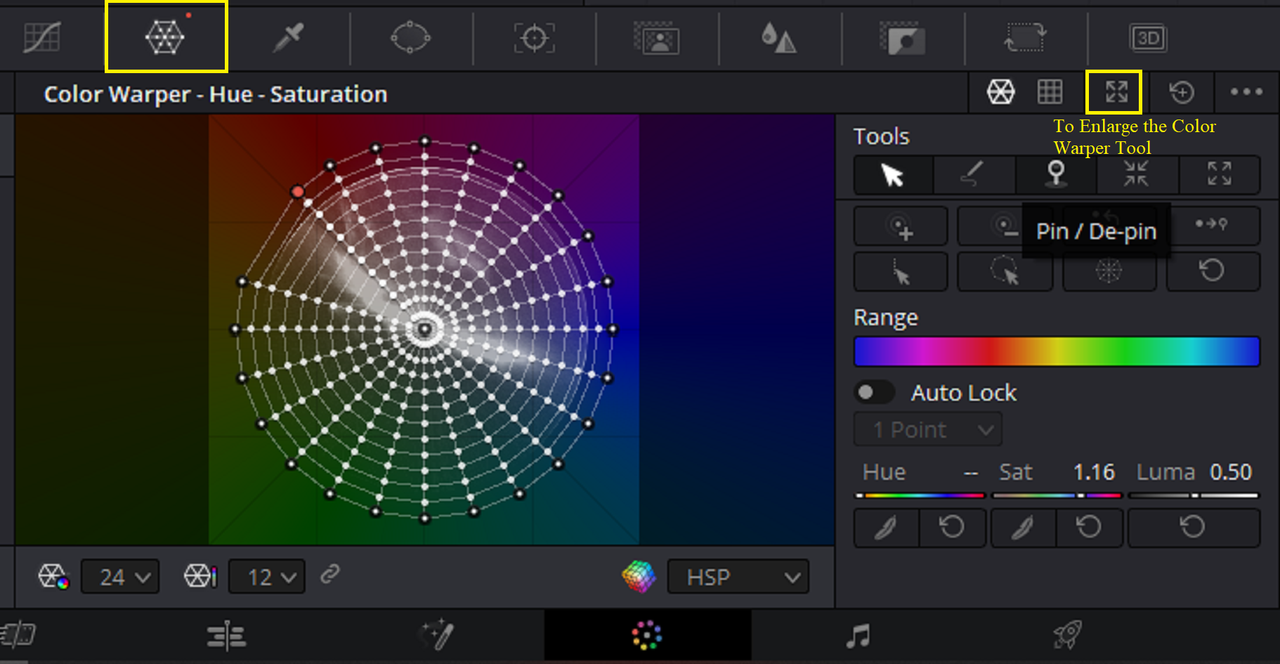Click the Select/Pin Column button
The width and height of the screenshot is (1280, 664).
pos(900,271)
